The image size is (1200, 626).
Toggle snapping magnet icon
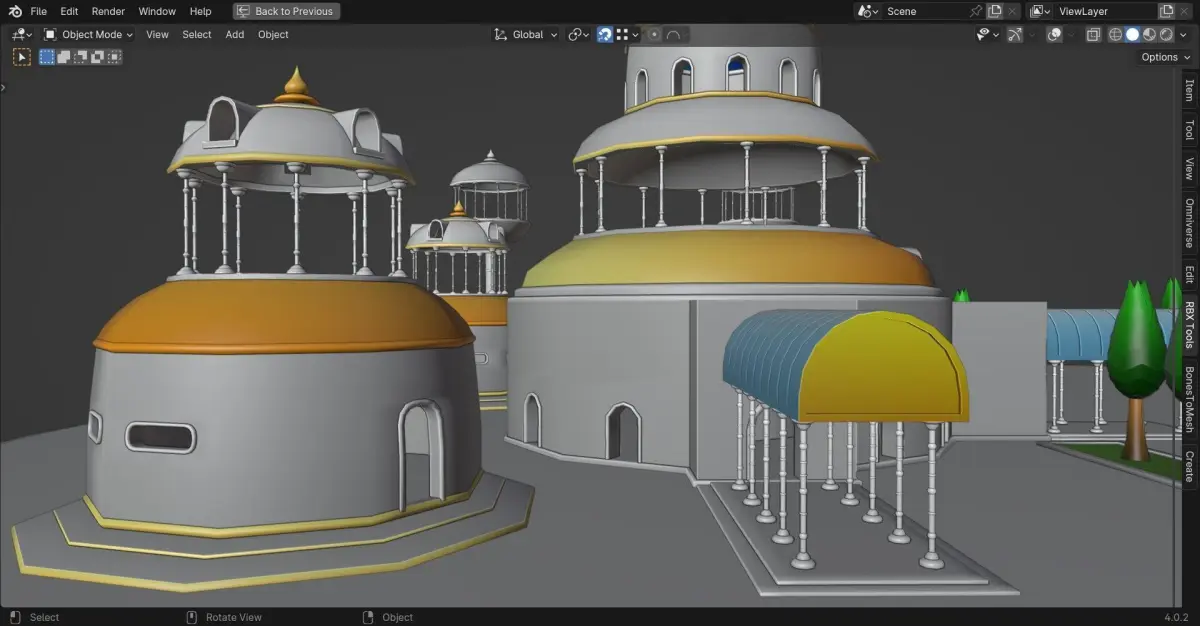coord(605,34)
